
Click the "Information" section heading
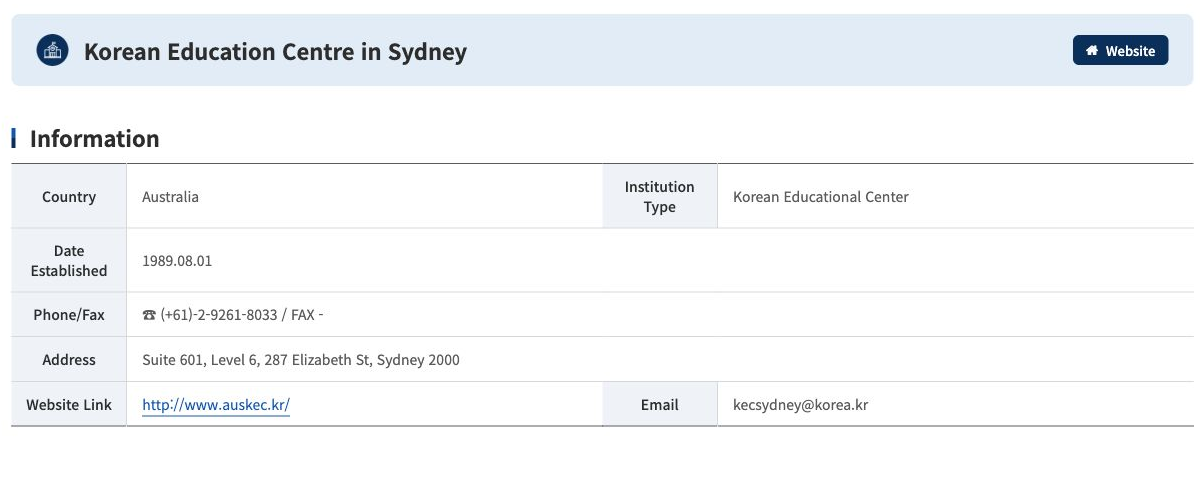95,139
